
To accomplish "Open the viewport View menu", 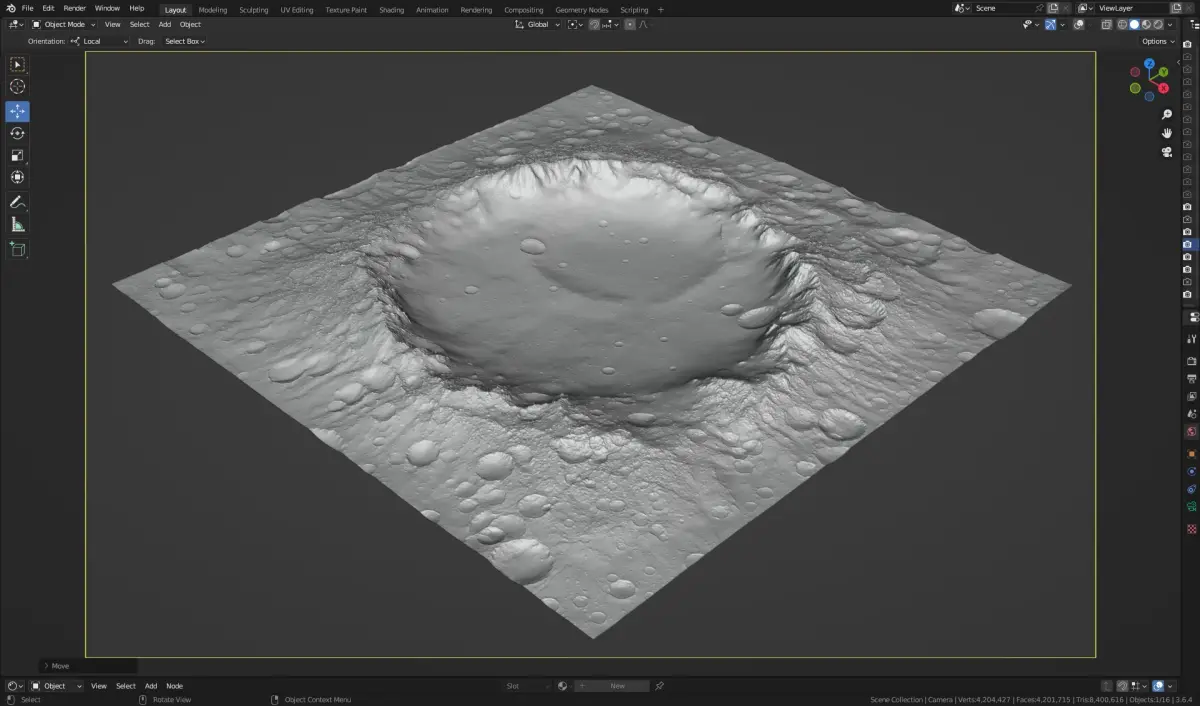I will [x=112, y=24].
